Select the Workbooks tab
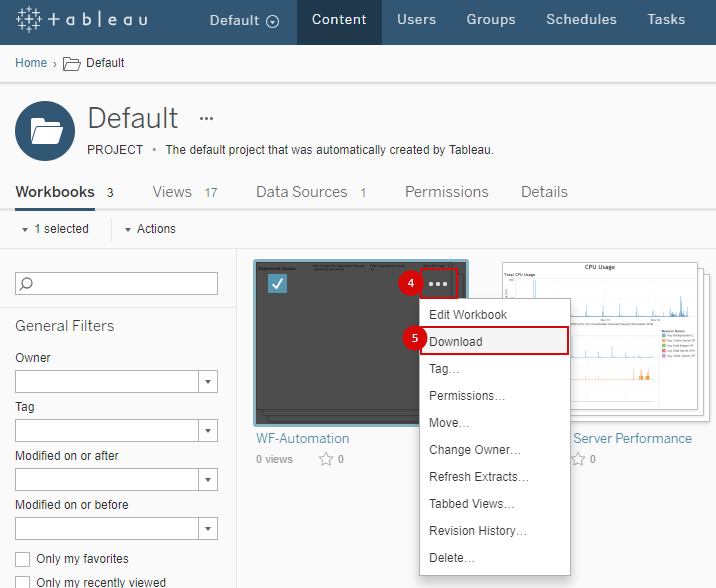The width and height of the screenshot is (716, 588). click(x=55, y=192)
